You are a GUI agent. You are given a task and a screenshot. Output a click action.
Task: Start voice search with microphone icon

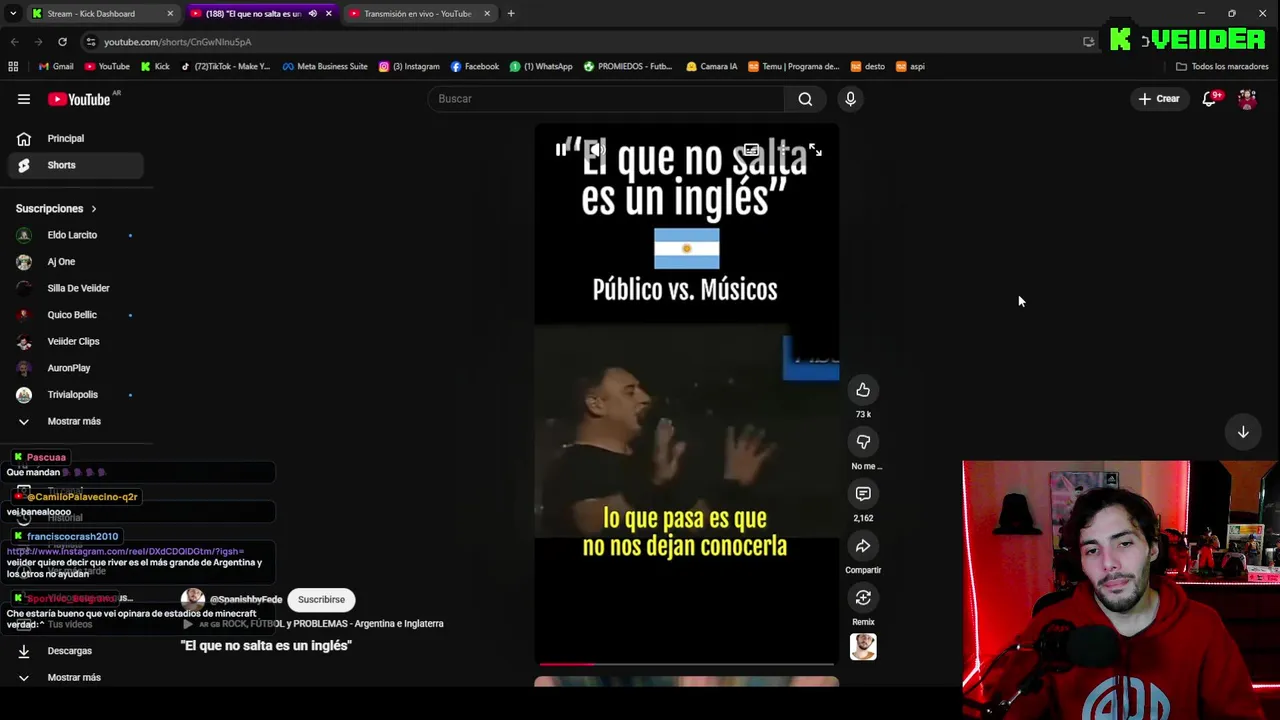coord(850,99)
